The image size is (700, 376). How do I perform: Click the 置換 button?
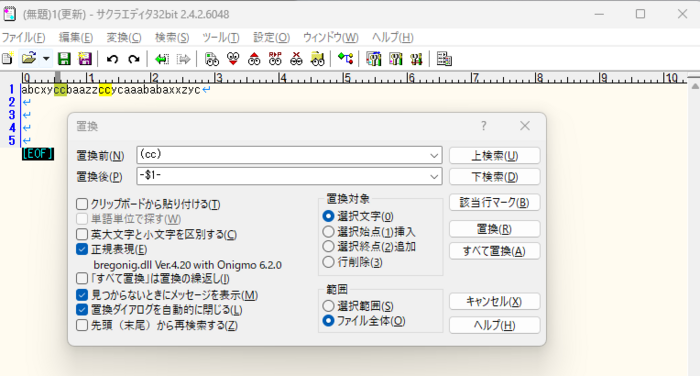point(495,229)
